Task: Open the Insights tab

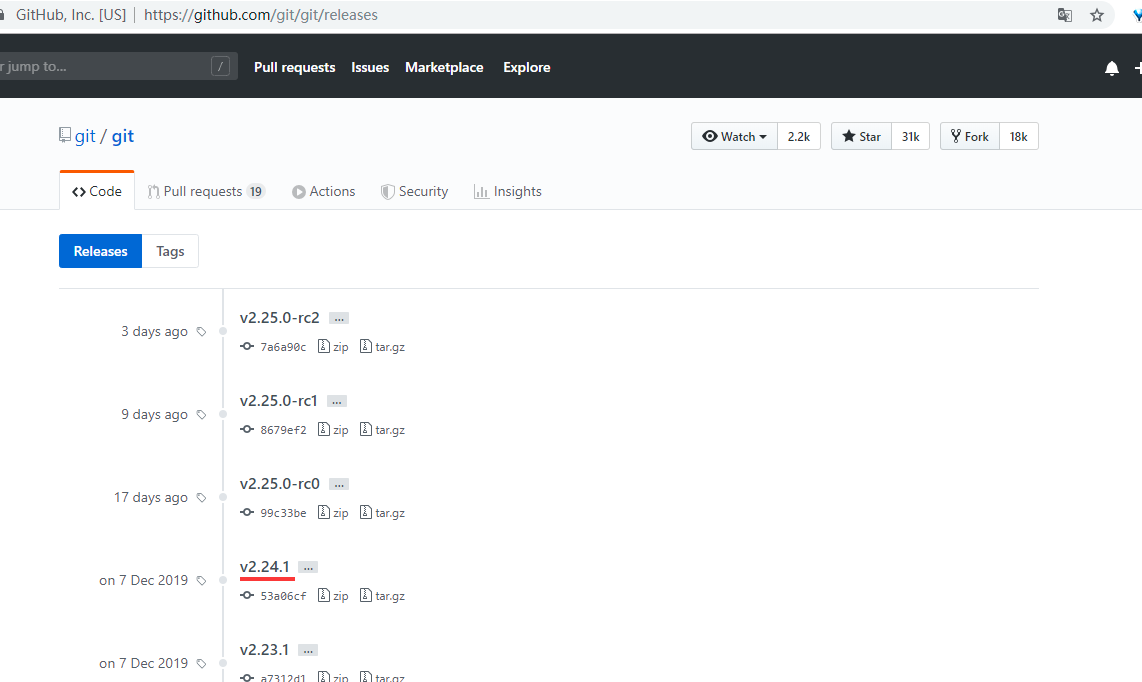Action: (x=508, y=191)
